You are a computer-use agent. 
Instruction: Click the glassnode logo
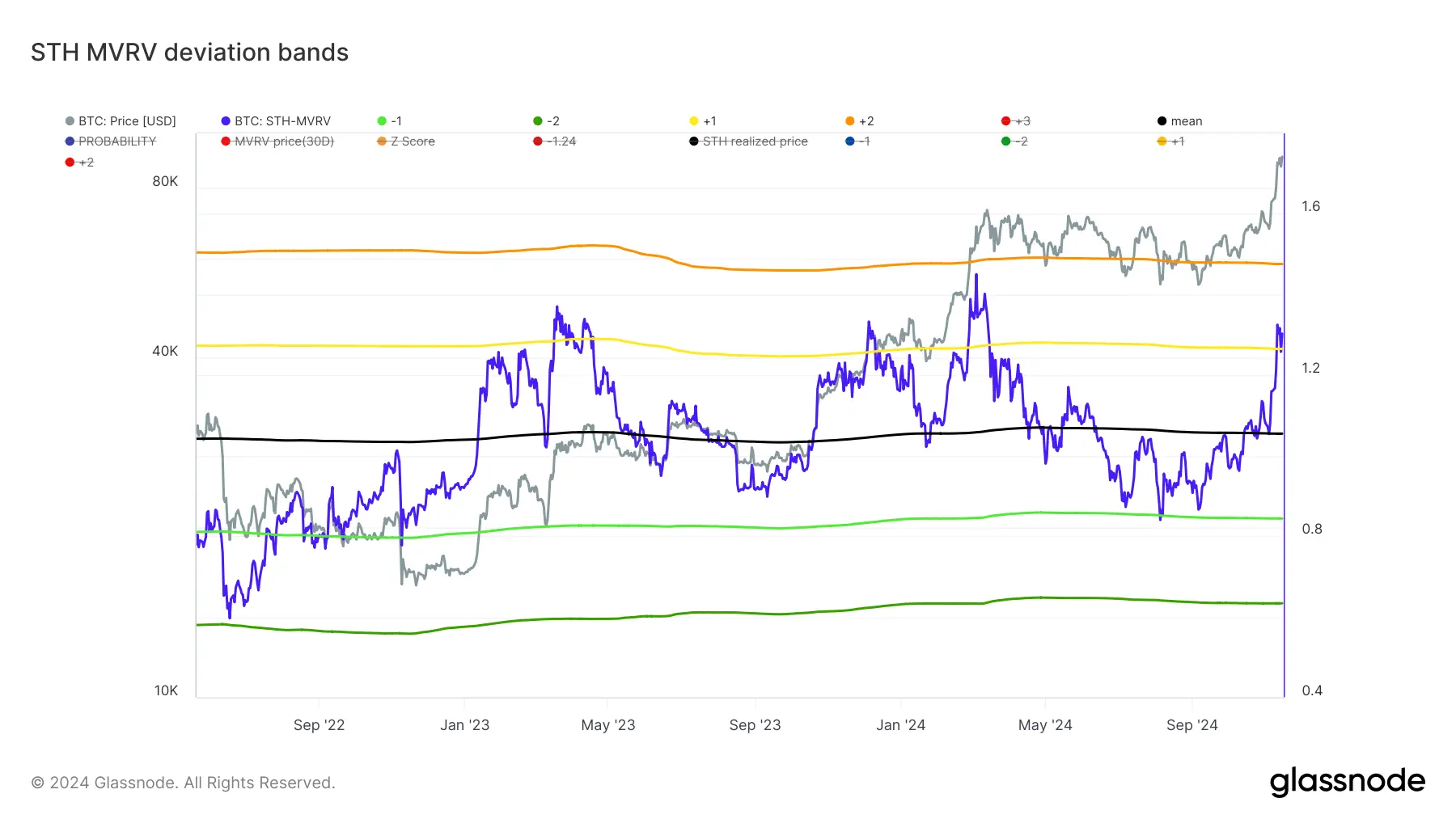(1347, 782)
